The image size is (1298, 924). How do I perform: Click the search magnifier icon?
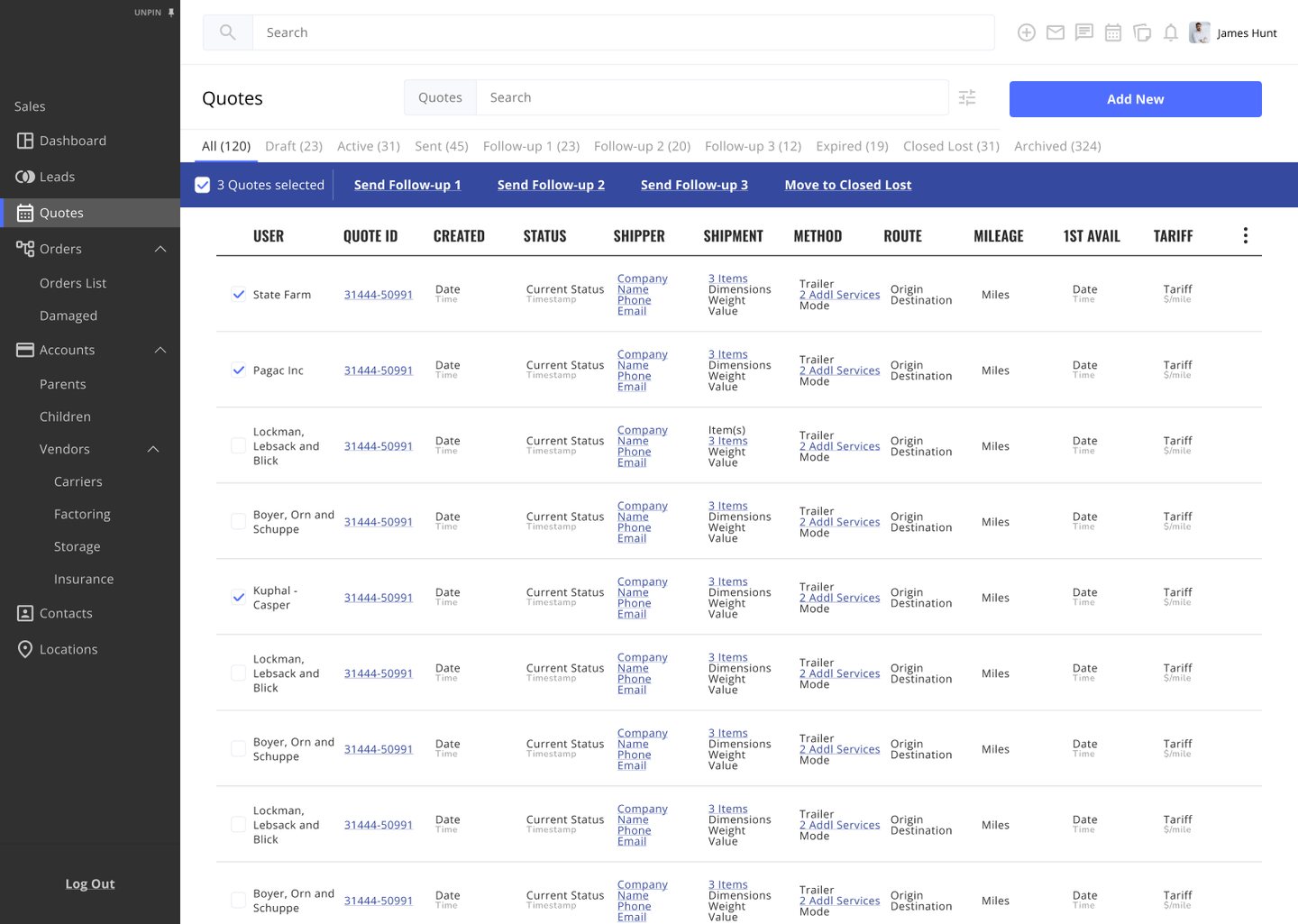[x=228, y=32]
